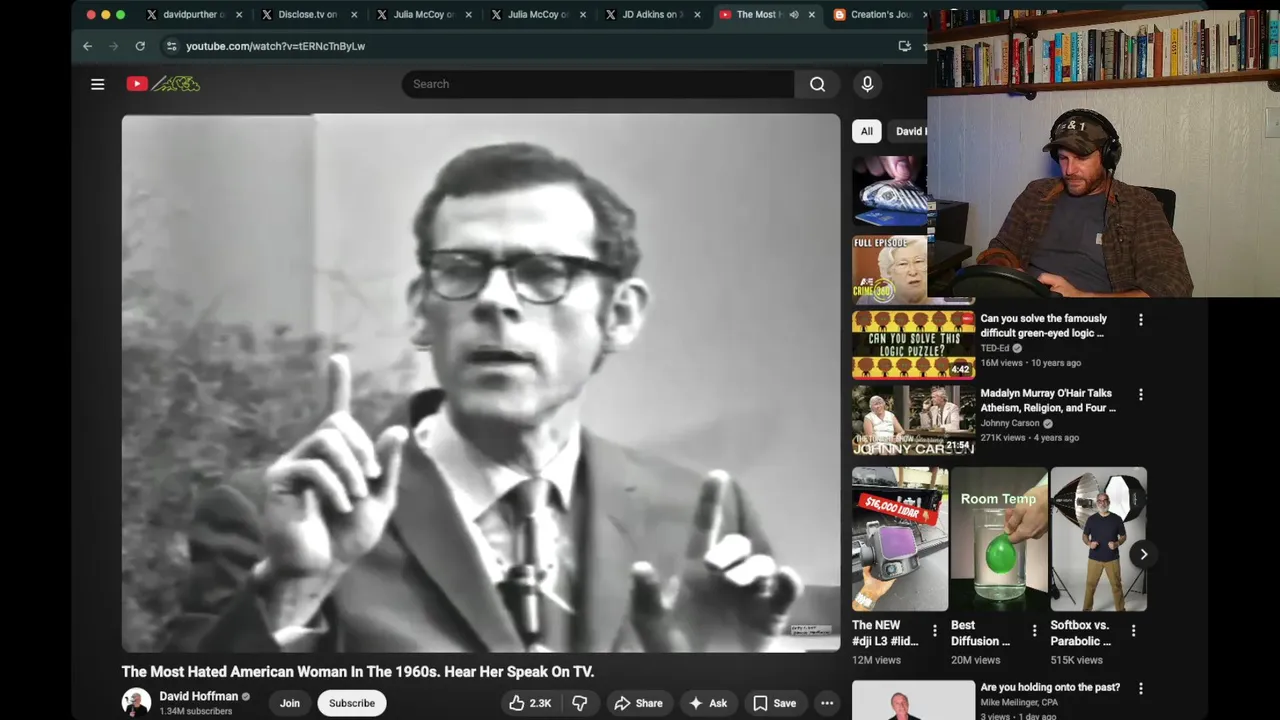Screen dimensions: 1280x720
Task: Select the 'David' filter chip
Action: pyautogui.click(x=908, y=131)
